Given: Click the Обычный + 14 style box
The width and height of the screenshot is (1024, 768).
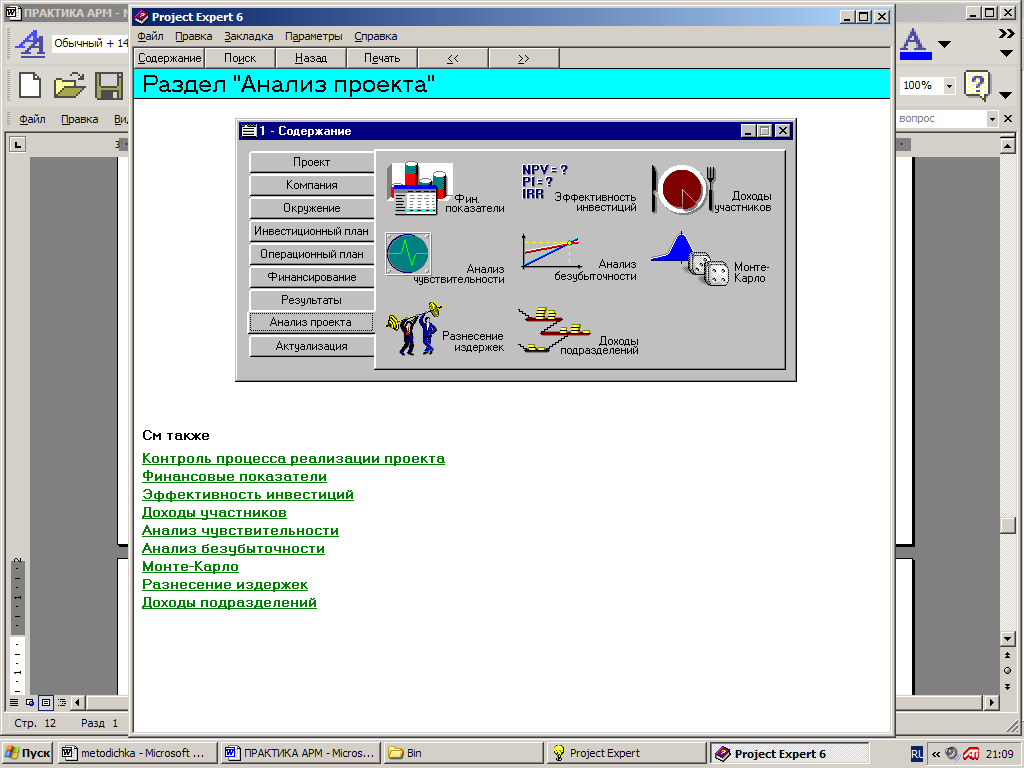Looking at the screenshot, I should pos(90,43).
